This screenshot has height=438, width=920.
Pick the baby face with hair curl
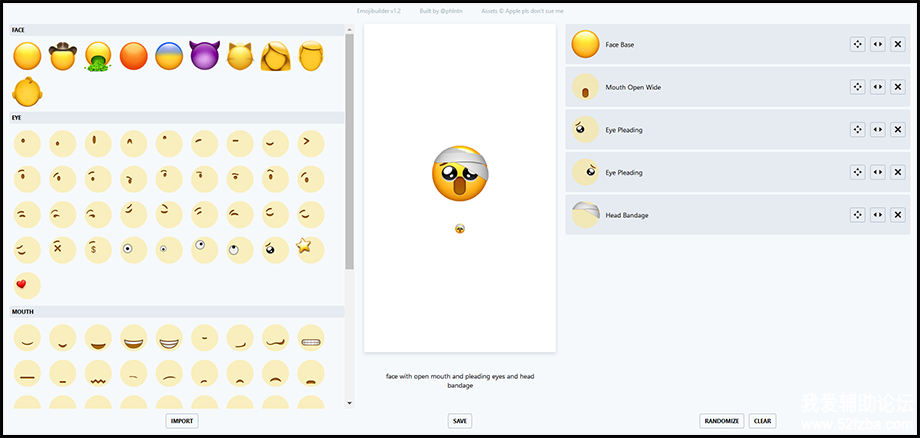pos(27,91)
